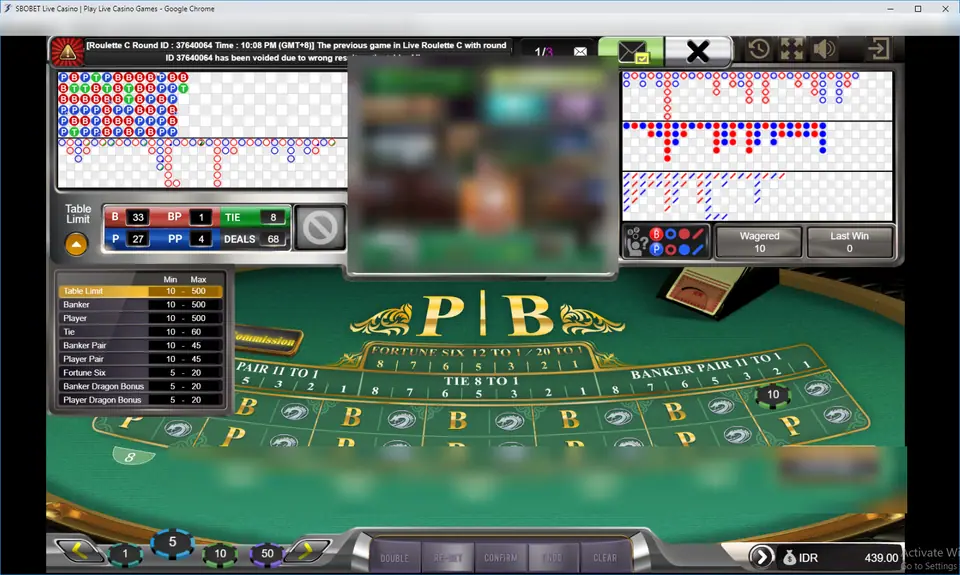Viewport: 960px width, 575px height.
Task: Click the red Banker B prediction icon
Action: click(x=656, y=234)
